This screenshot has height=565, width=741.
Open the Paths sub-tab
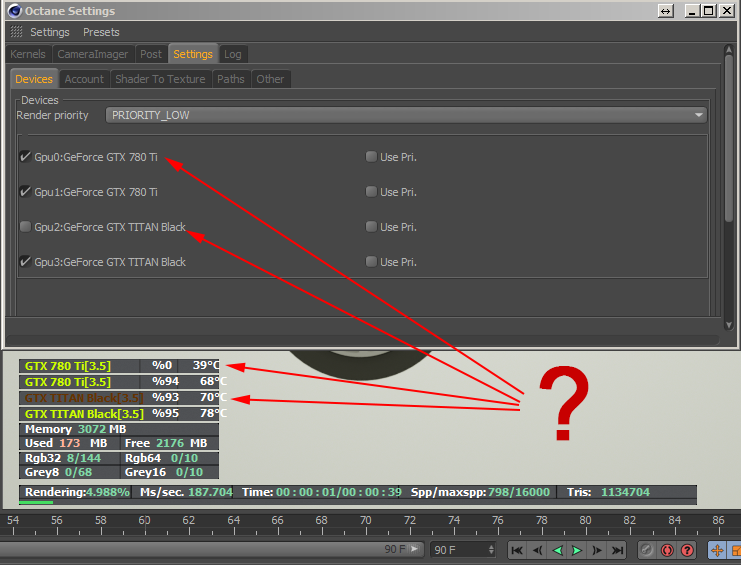tap(231, 79)
